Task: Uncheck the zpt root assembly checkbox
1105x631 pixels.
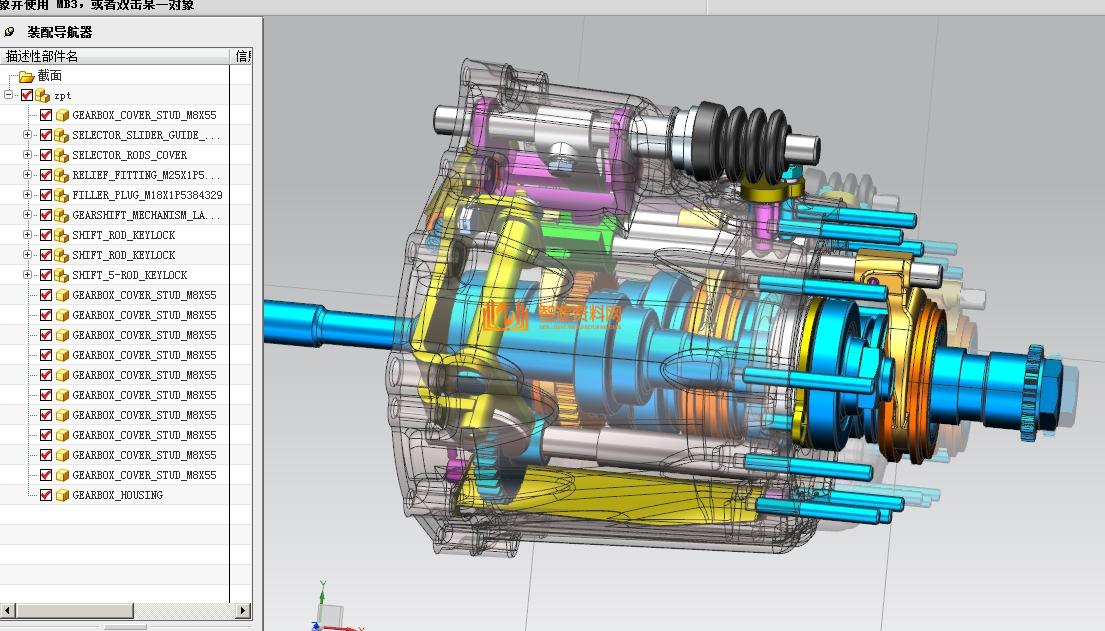Action: pyautogui.click(x=27, y=96)
